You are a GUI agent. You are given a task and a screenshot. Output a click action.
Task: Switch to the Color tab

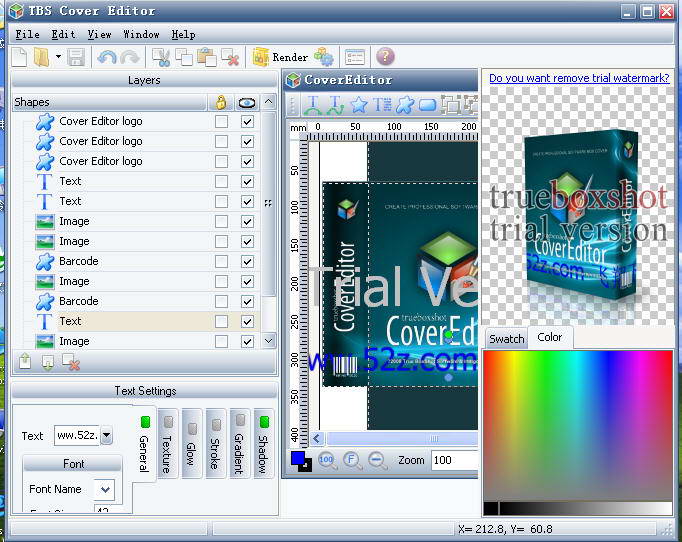[550, 337]
